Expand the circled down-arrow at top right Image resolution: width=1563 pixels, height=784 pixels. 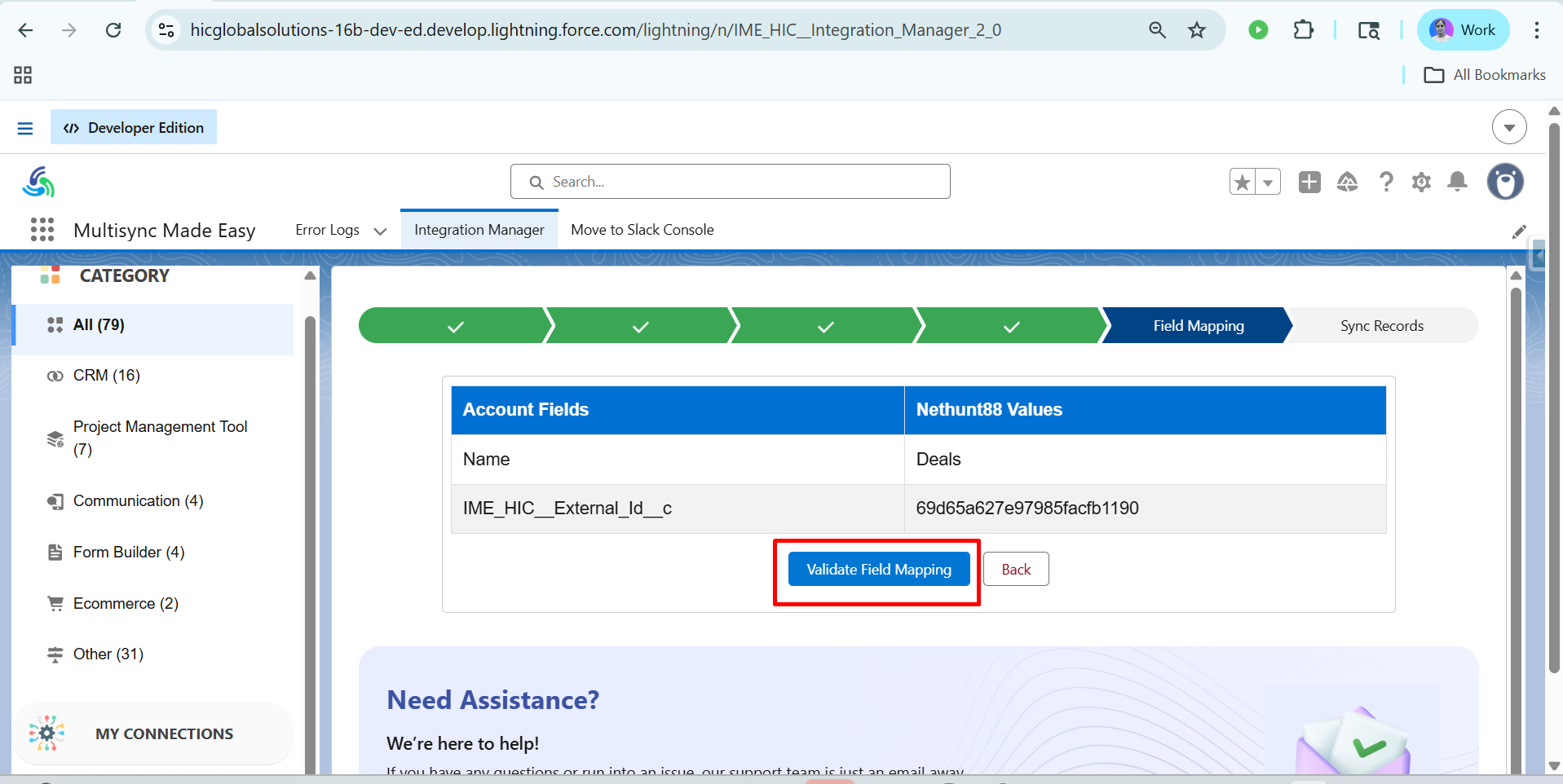click(x=1508, y=127)
